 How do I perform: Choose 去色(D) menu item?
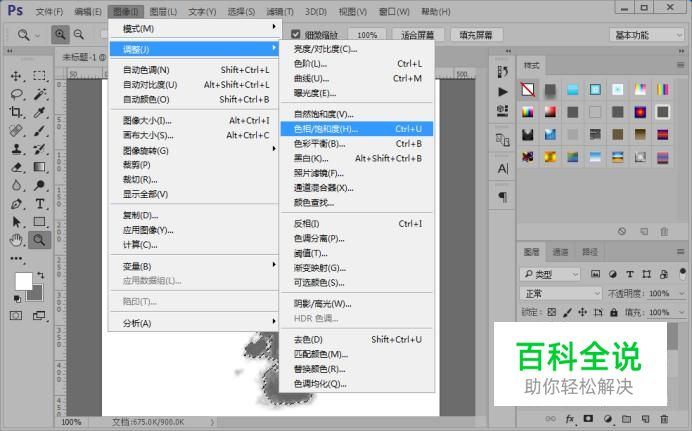click(x=357, y=339)
